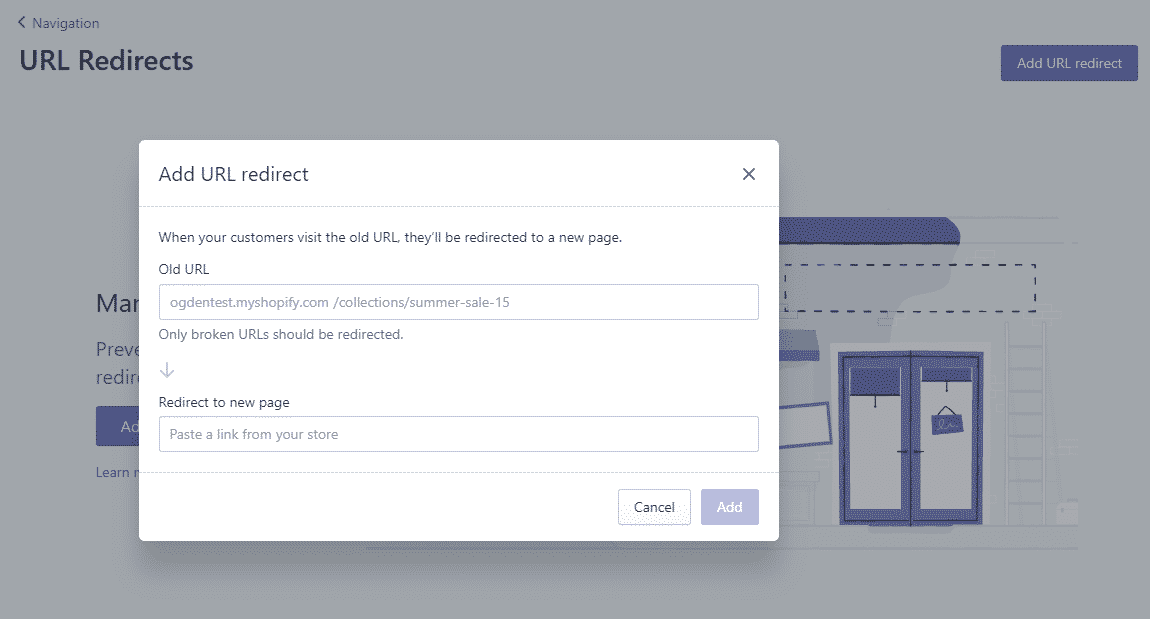Go back via the Navigation breadcrumb text

tap(66, 23)
